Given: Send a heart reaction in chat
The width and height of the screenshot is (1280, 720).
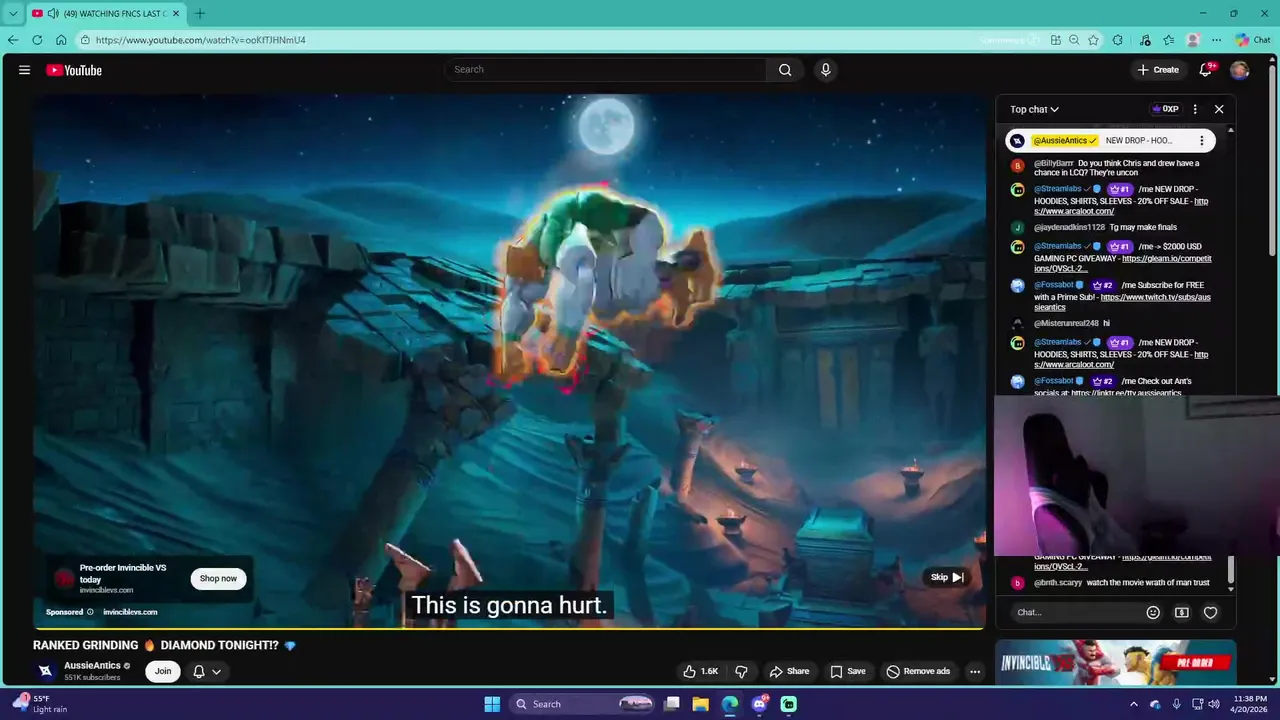Looking at the screenshot, I should [1210, 612].
